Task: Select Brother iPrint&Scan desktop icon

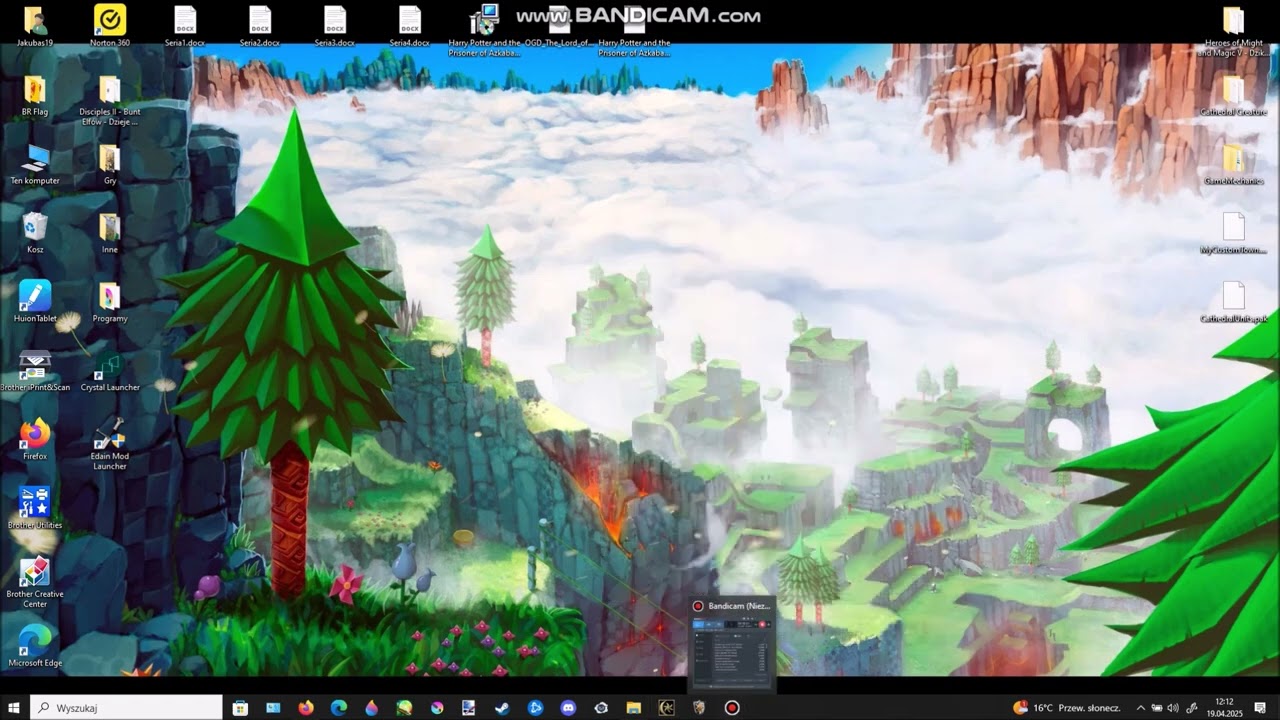Action: click(35, 371)
